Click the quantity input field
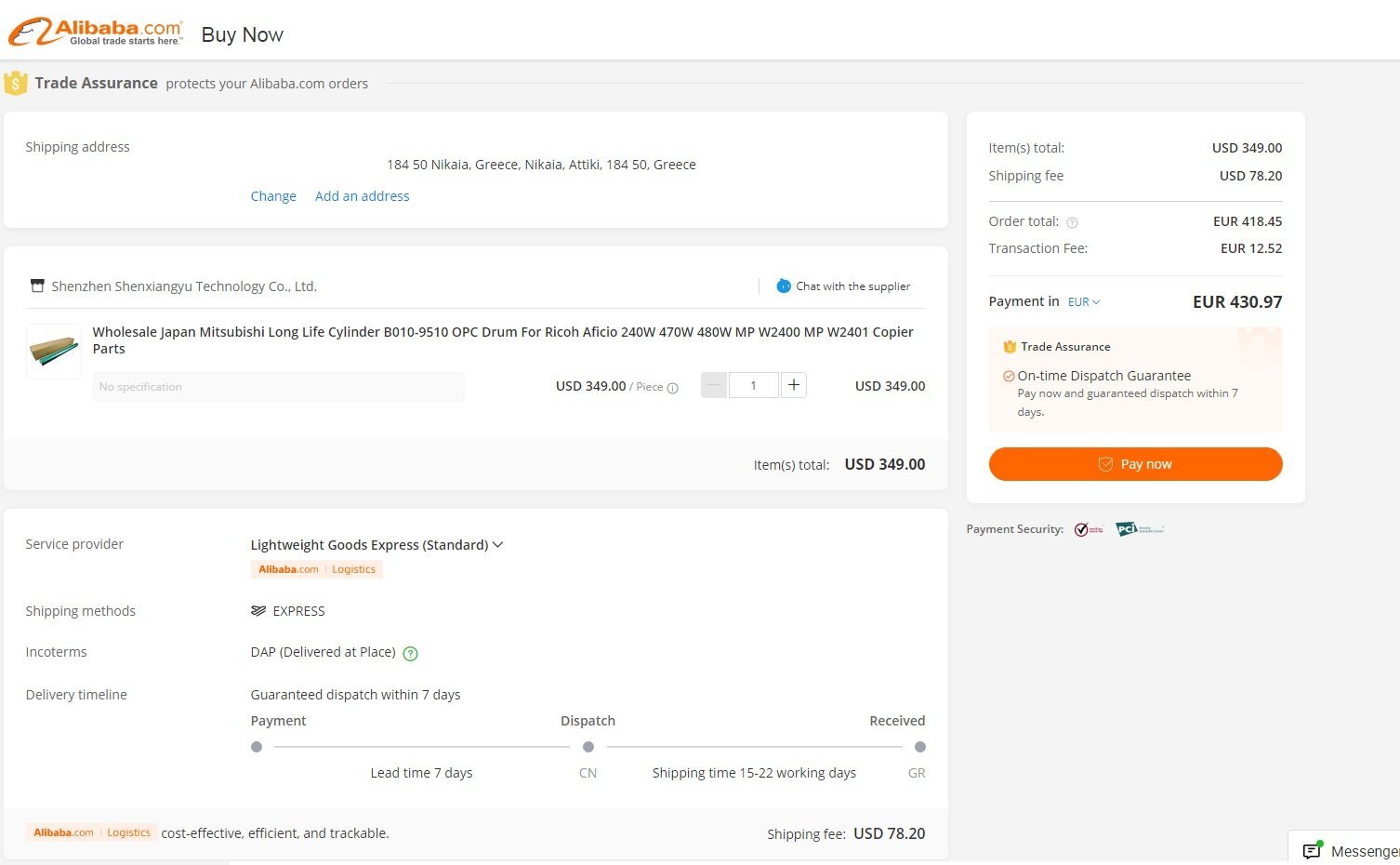This screenshot has width=1400, height=865. (753, 385)
